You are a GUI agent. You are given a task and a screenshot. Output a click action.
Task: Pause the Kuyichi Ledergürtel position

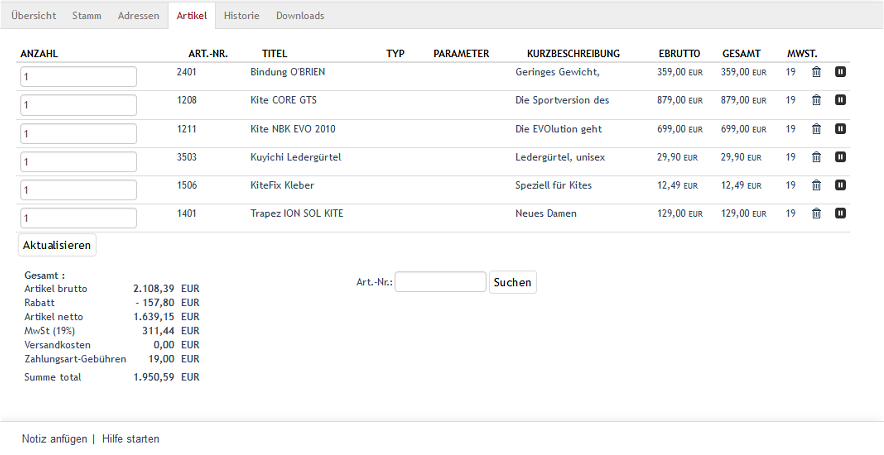[841, 157]
